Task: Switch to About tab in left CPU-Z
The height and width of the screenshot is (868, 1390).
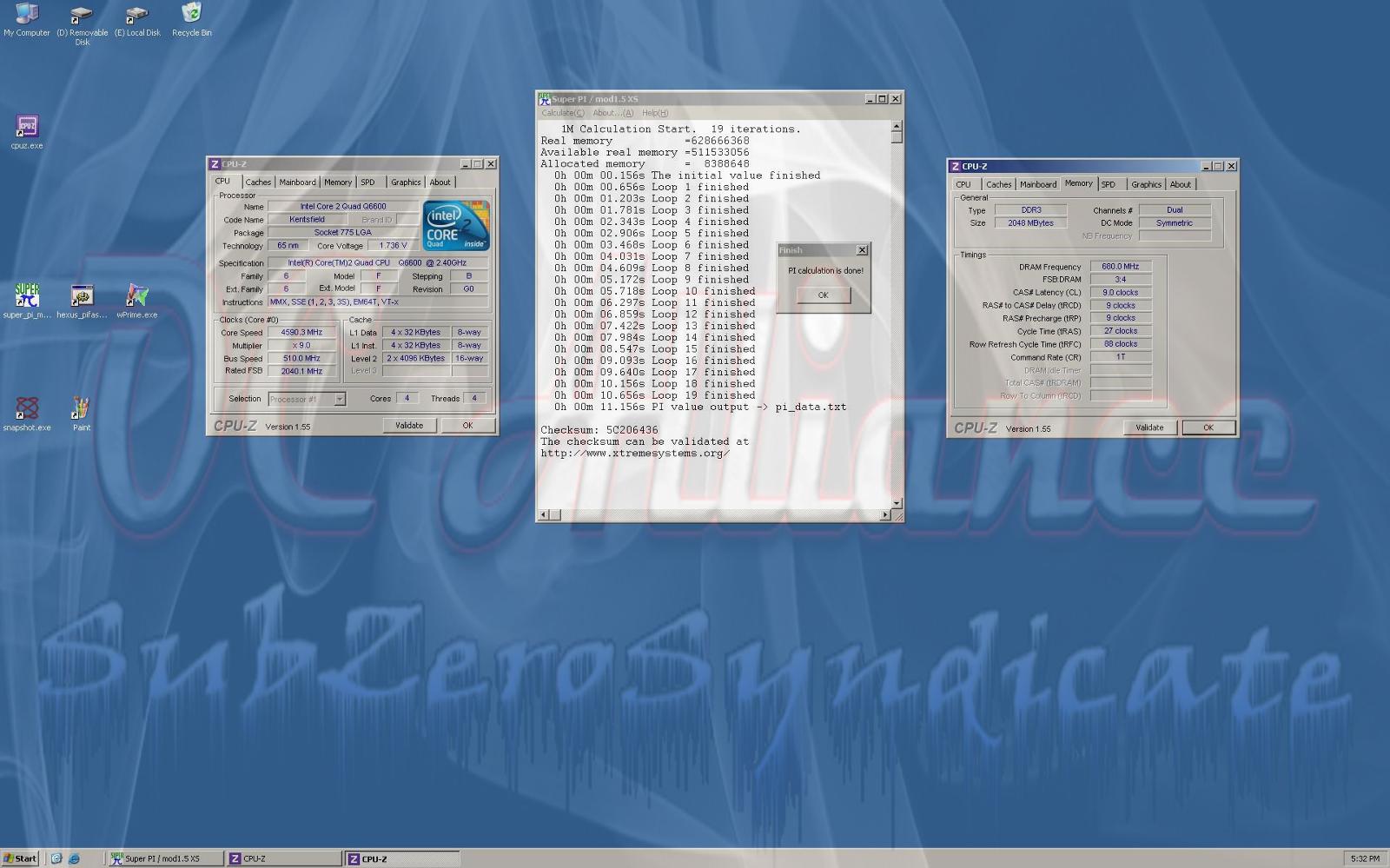Action: [x=440, y=182]
